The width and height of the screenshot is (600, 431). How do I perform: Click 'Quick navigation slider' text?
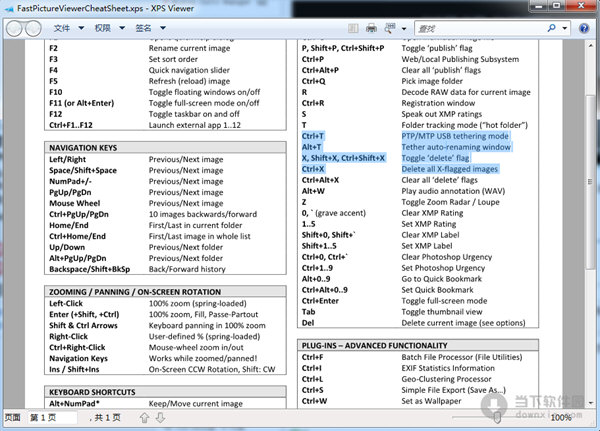pyautogui.click(x=189, y=70)
